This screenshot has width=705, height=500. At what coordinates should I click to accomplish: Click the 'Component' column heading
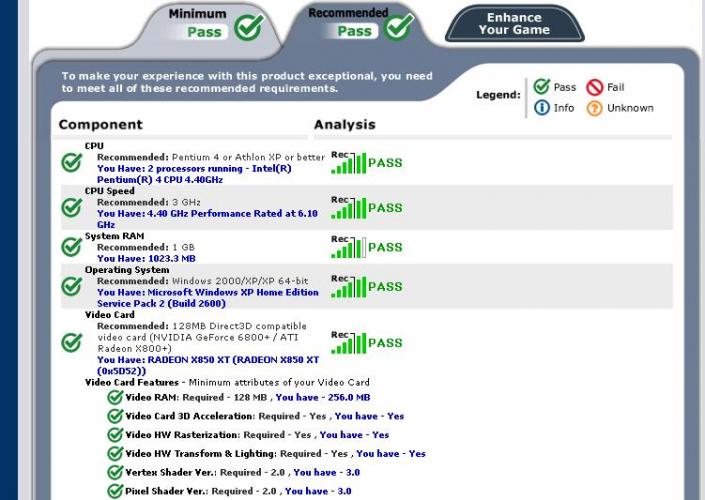(100, 125)
